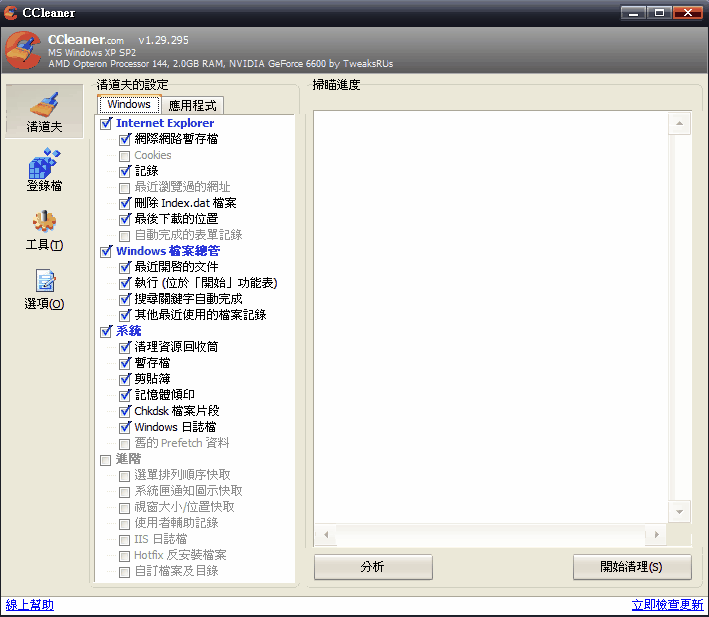The width and height of the screenshot is (709, 617).
Task: Click the CCleaner.com header text
Action: point(86,40)
